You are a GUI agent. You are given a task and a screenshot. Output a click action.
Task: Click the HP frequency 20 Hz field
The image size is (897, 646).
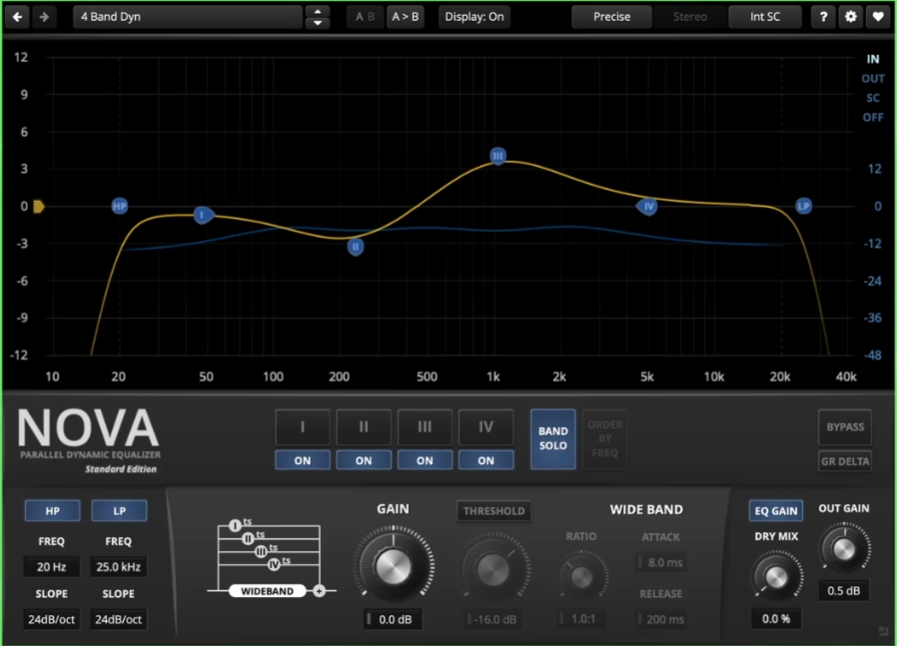51,566
